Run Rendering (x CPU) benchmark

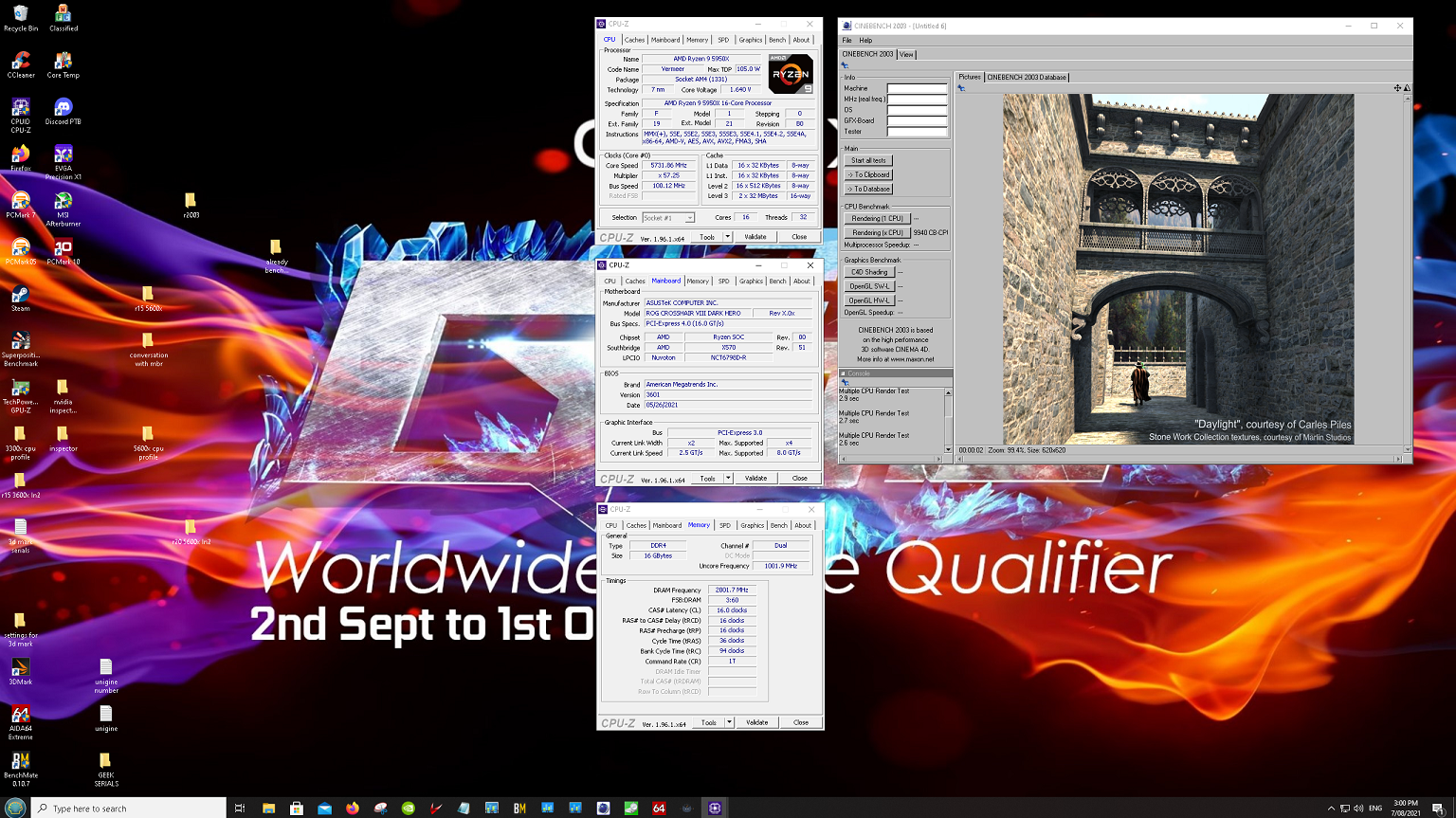878,232
